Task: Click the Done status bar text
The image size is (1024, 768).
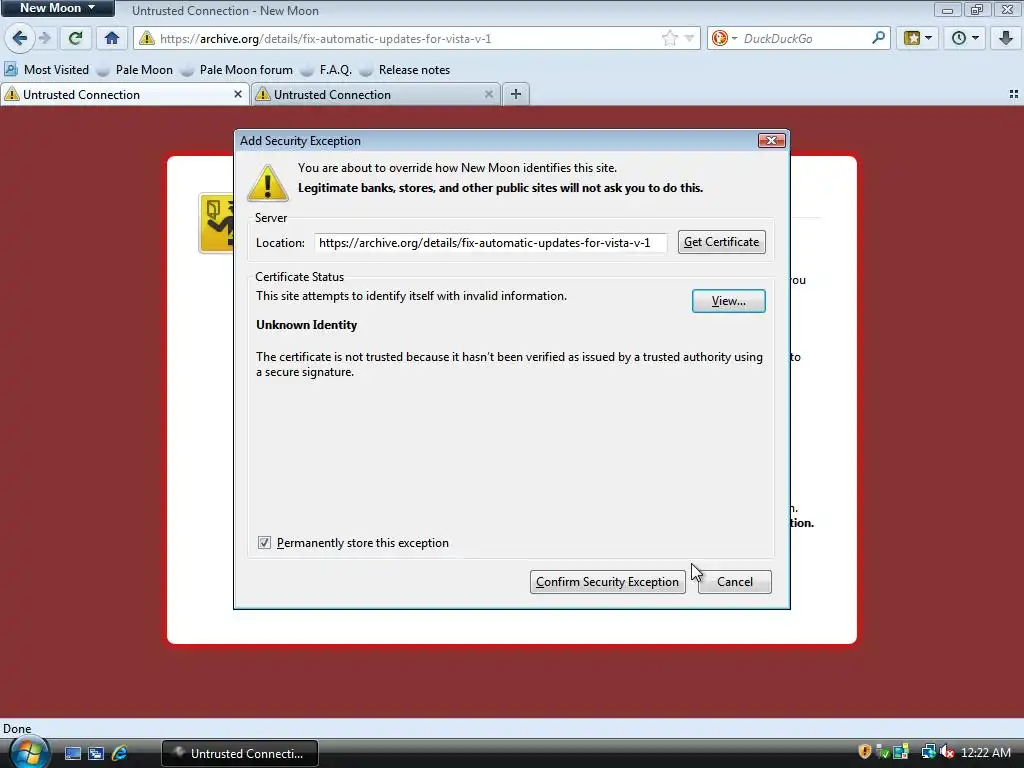Action: 17,729
